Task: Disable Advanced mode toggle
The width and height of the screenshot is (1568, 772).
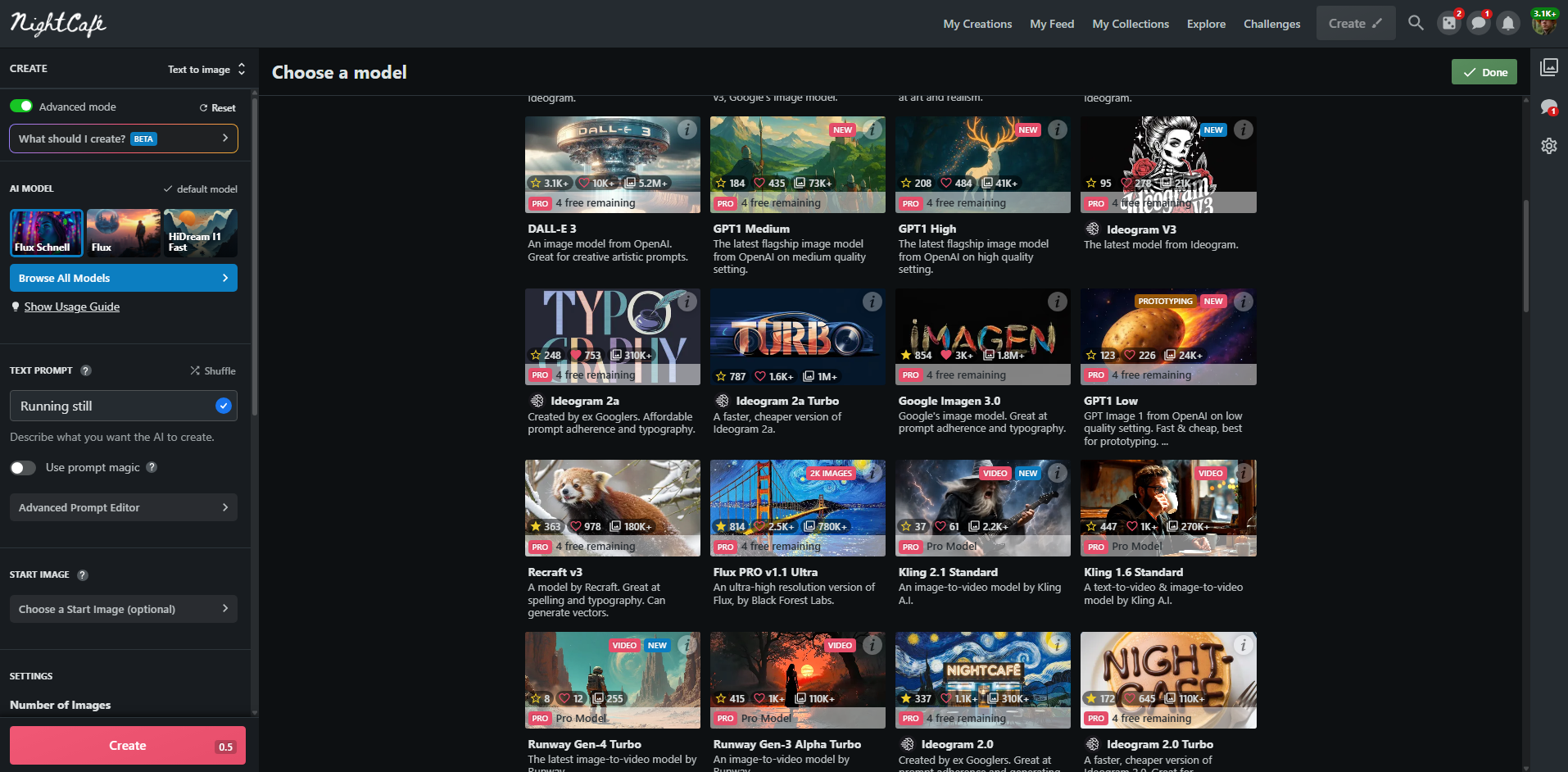Action: point(22,107)
